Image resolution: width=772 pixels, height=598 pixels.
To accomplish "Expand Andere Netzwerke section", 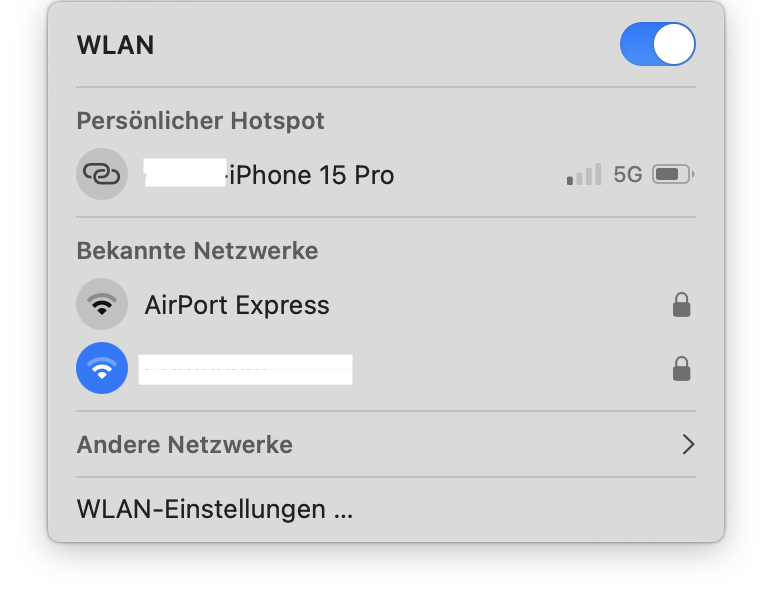I will point(386,444).
